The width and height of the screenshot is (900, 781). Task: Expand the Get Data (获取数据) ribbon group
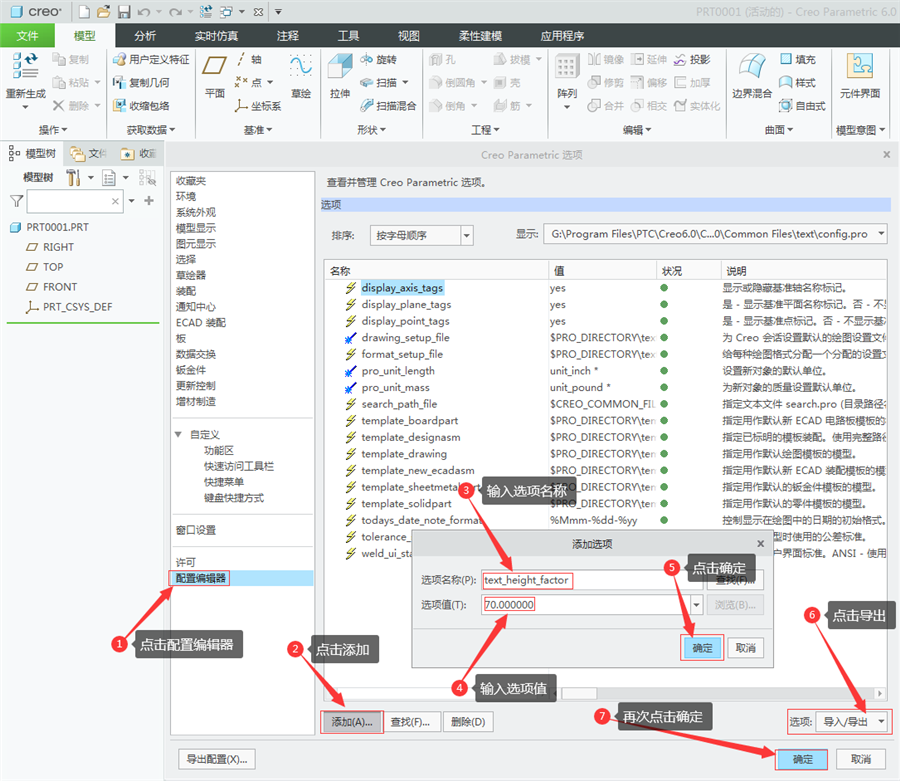point(151,130)
